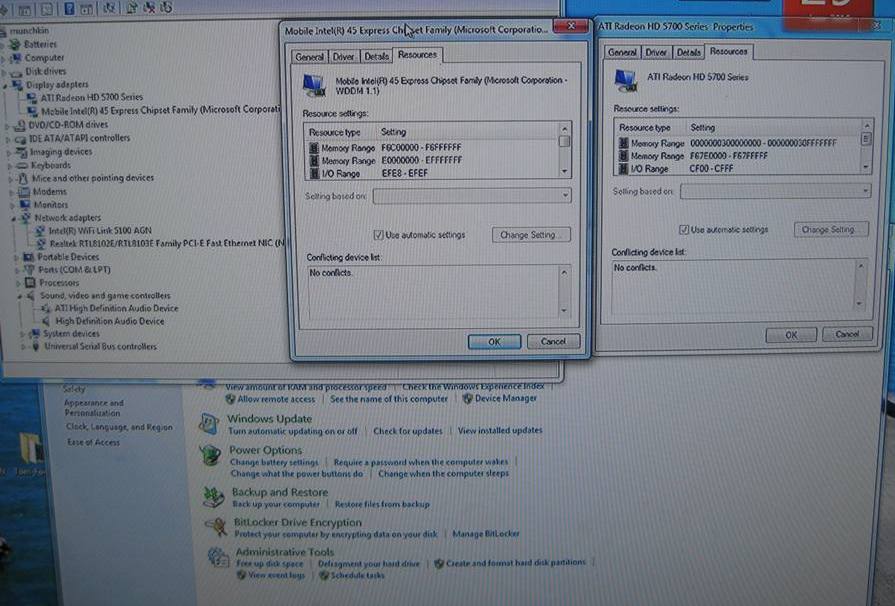Click Cancel in ATI Radeon Properties

tap(848, 334)
